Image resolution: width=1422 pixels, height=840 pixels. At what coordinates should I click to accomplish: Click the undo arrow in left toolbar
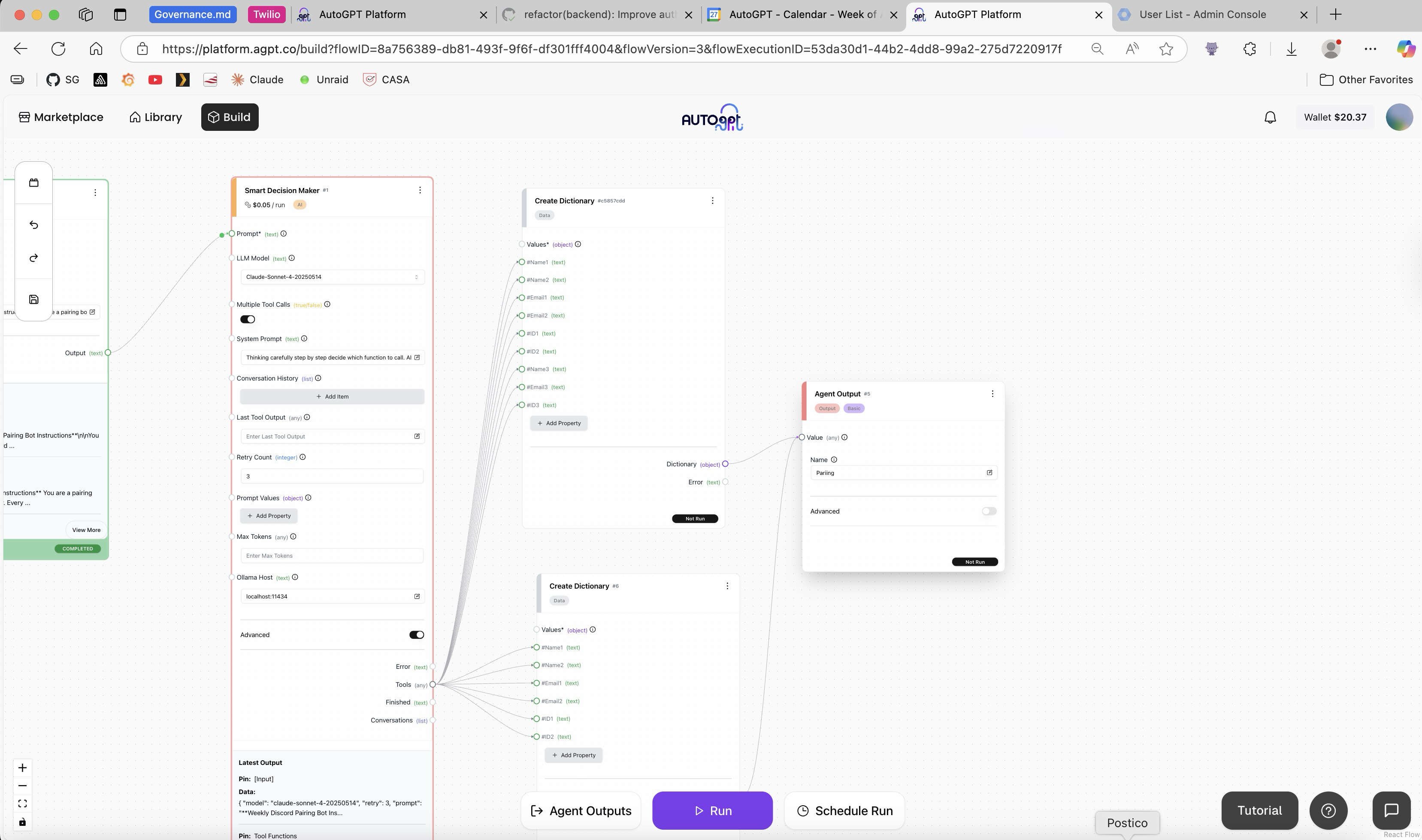34,225
